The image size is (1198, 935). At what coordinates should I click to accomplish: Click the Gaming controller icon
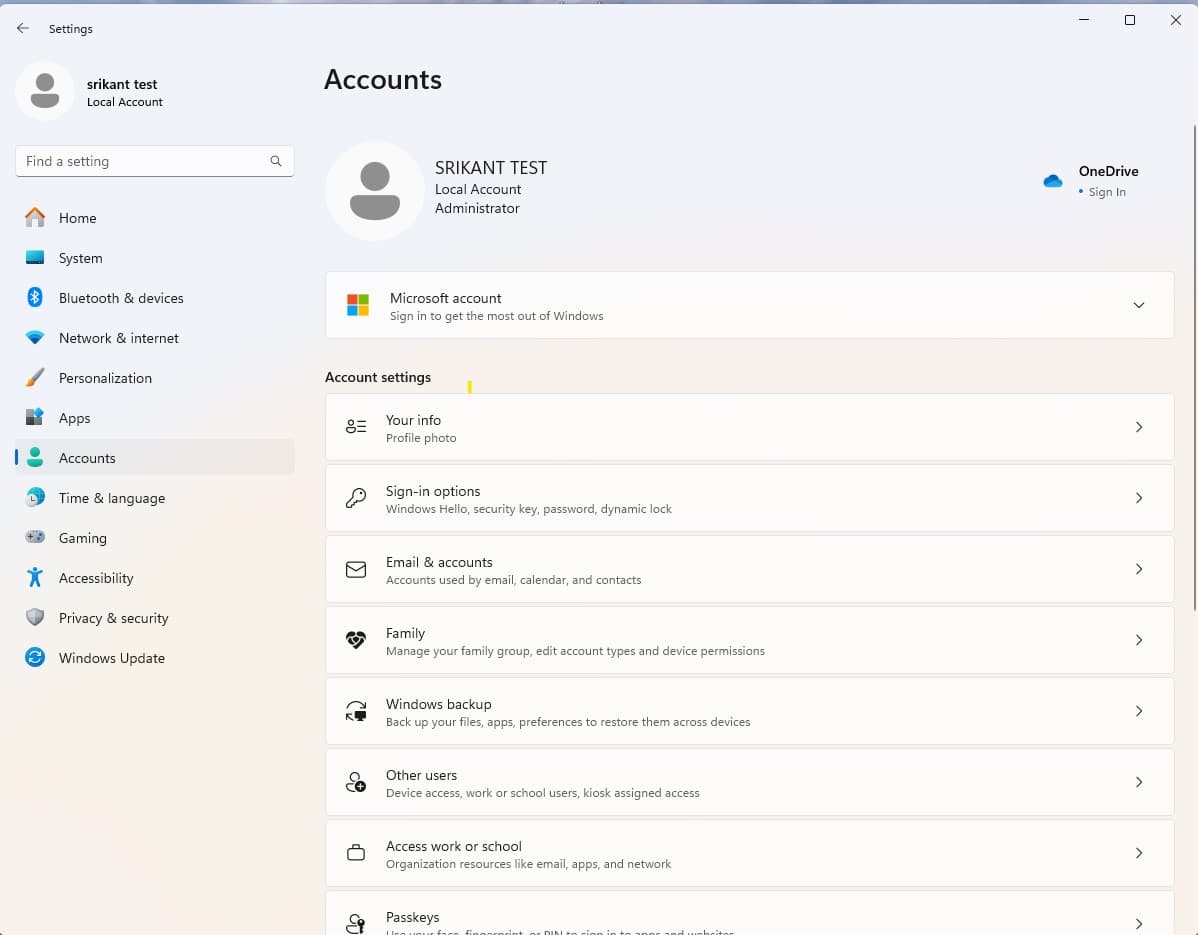[34, 537]
